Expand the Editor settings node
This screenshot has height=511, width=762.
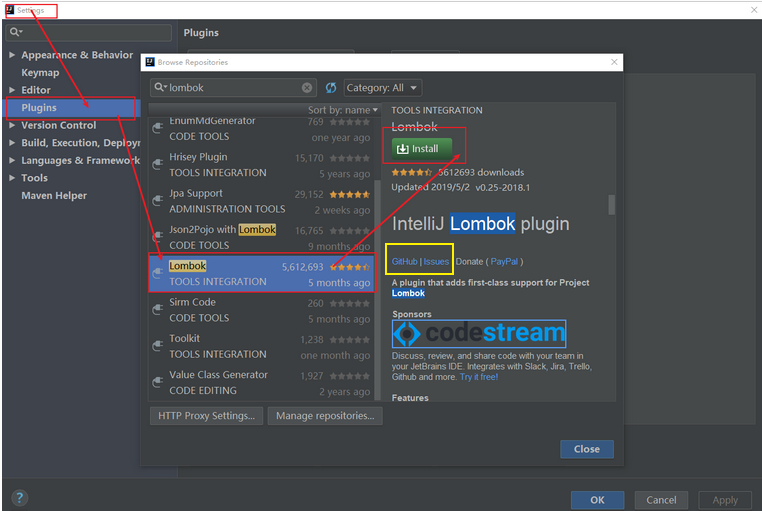click(12, 90)
